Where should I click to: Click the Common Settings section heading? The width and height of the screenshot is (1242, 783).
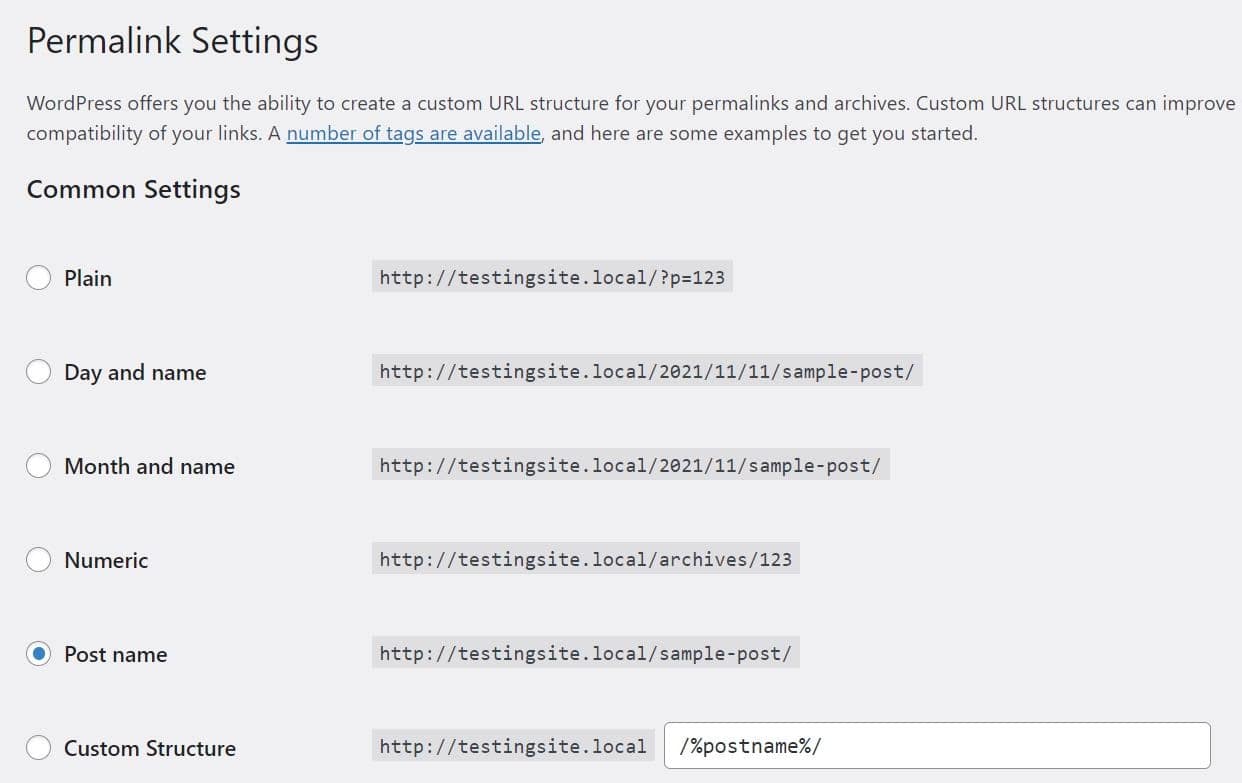(x=132, y=189)
